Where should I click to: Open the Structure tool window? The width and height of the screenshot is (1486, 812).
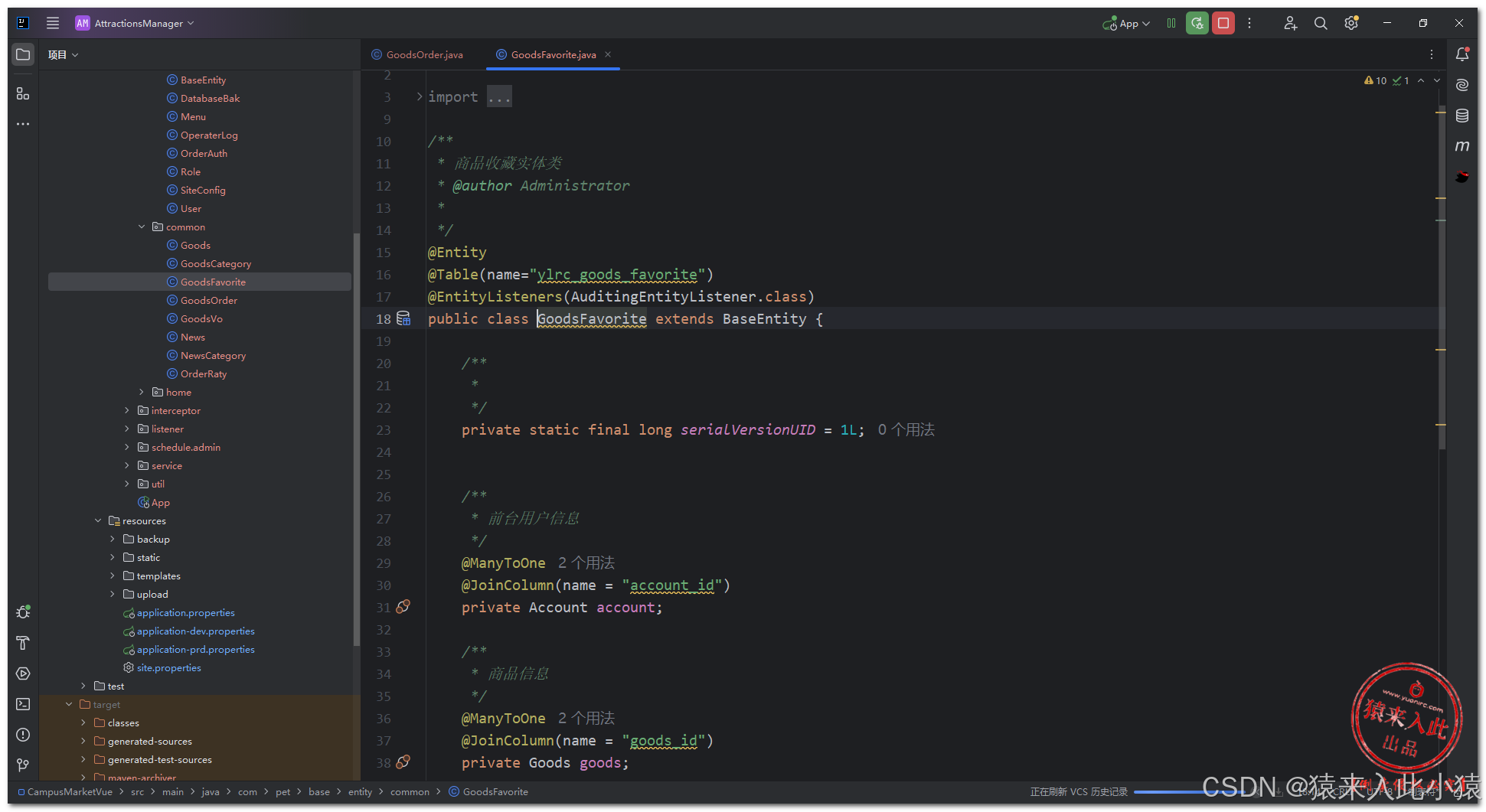[x=23, y=93]
